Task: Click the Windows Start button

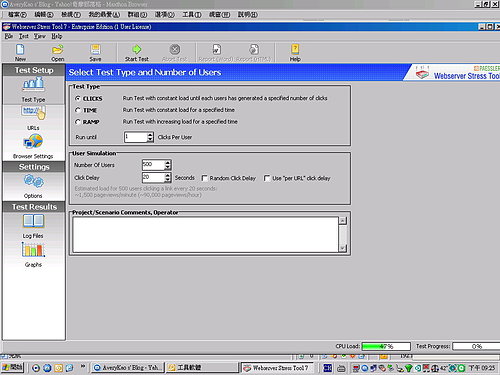Action: pyautogui.click(x=12, y=368)
